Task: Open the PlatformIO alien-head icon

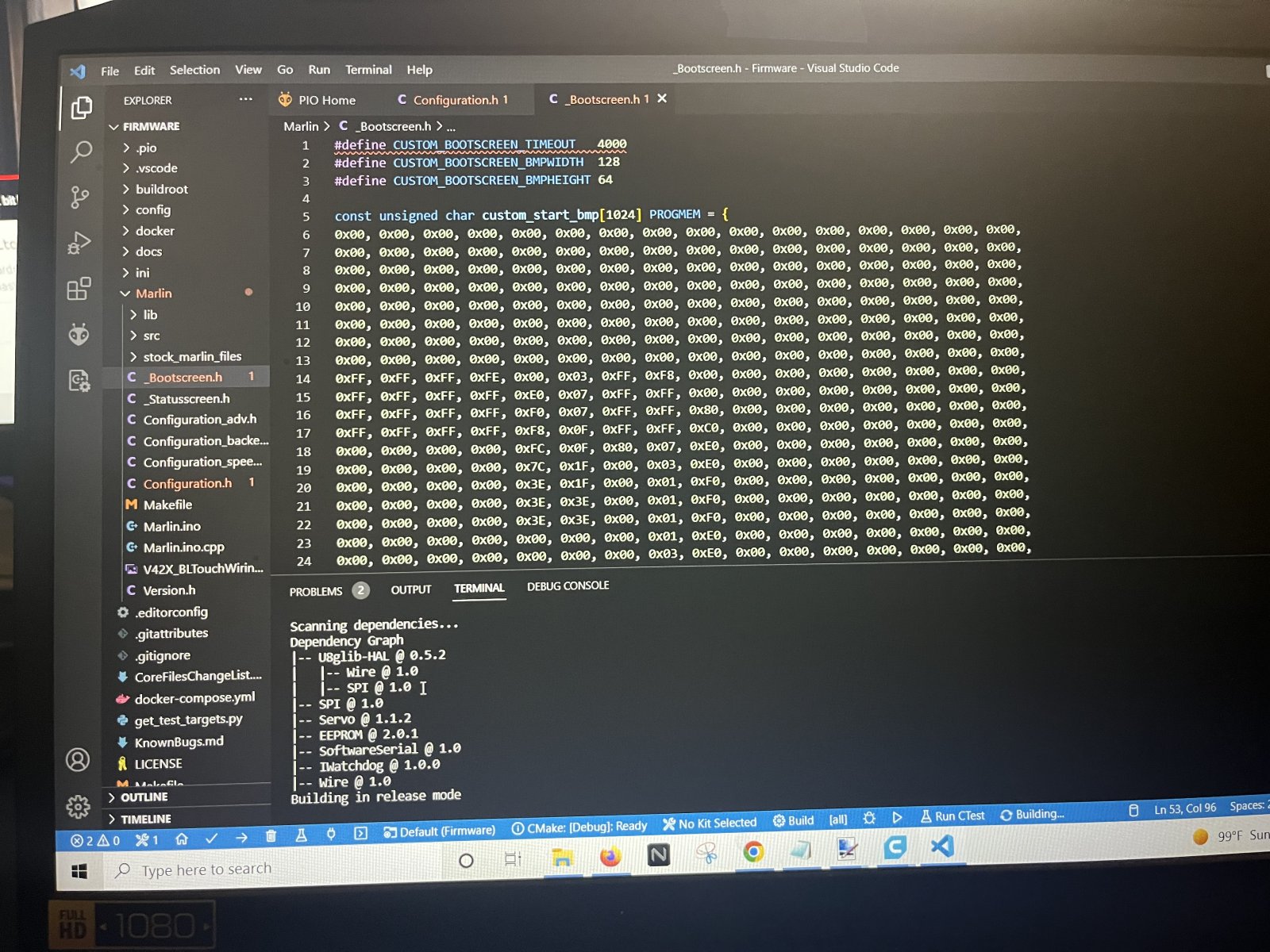Action: pos(79,335)
